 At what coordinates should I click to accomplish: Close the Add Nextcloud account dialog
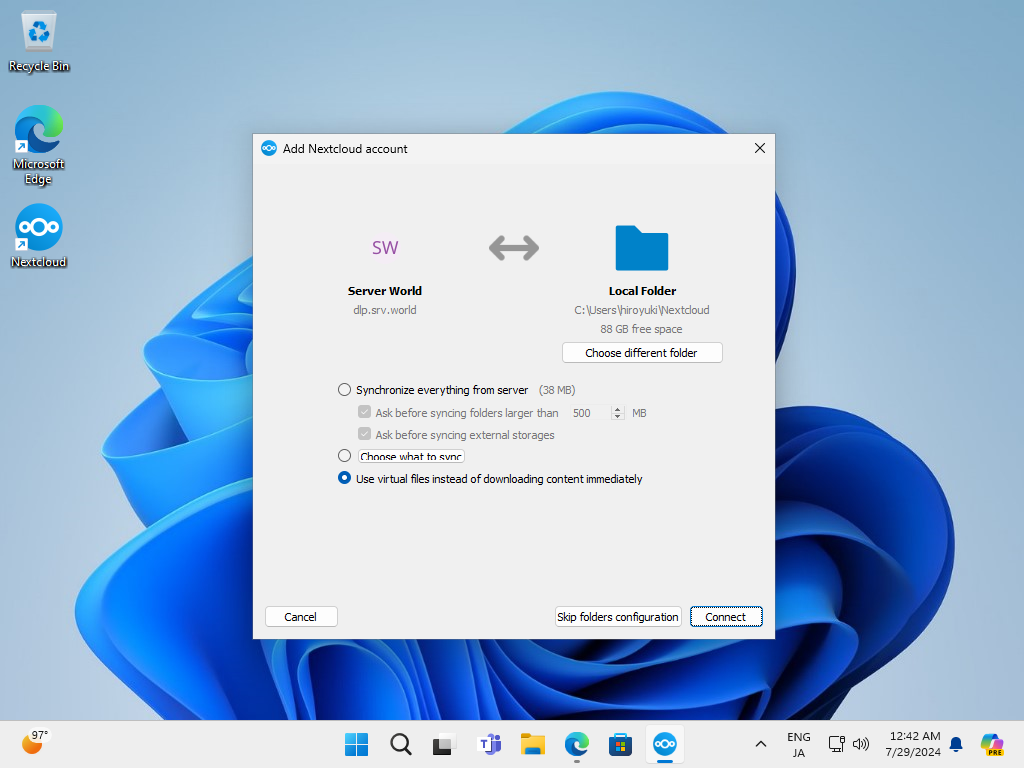(x=760, y=148)
